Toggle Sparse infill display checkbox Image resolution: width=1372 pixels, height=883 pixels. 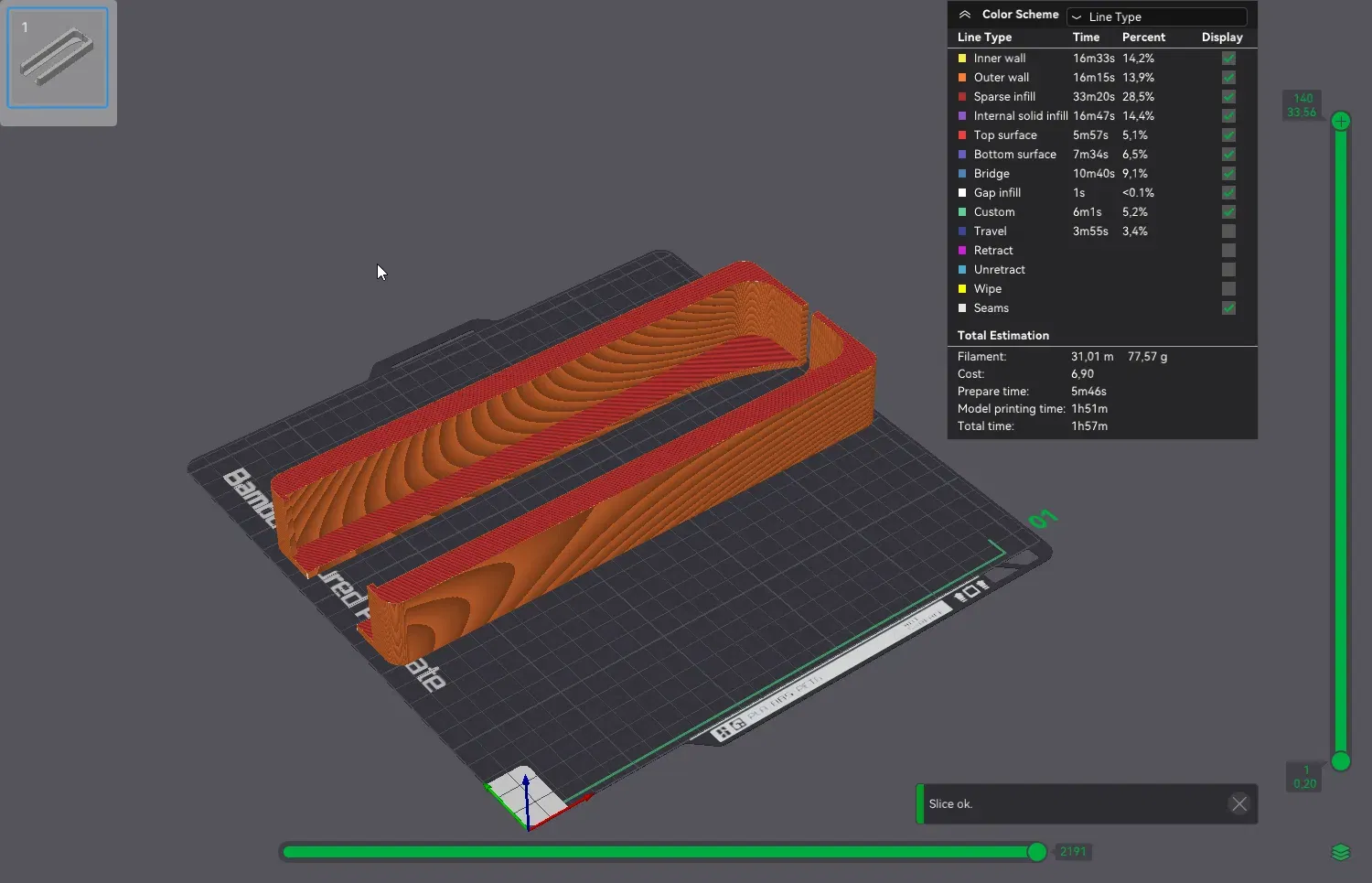1228,96
